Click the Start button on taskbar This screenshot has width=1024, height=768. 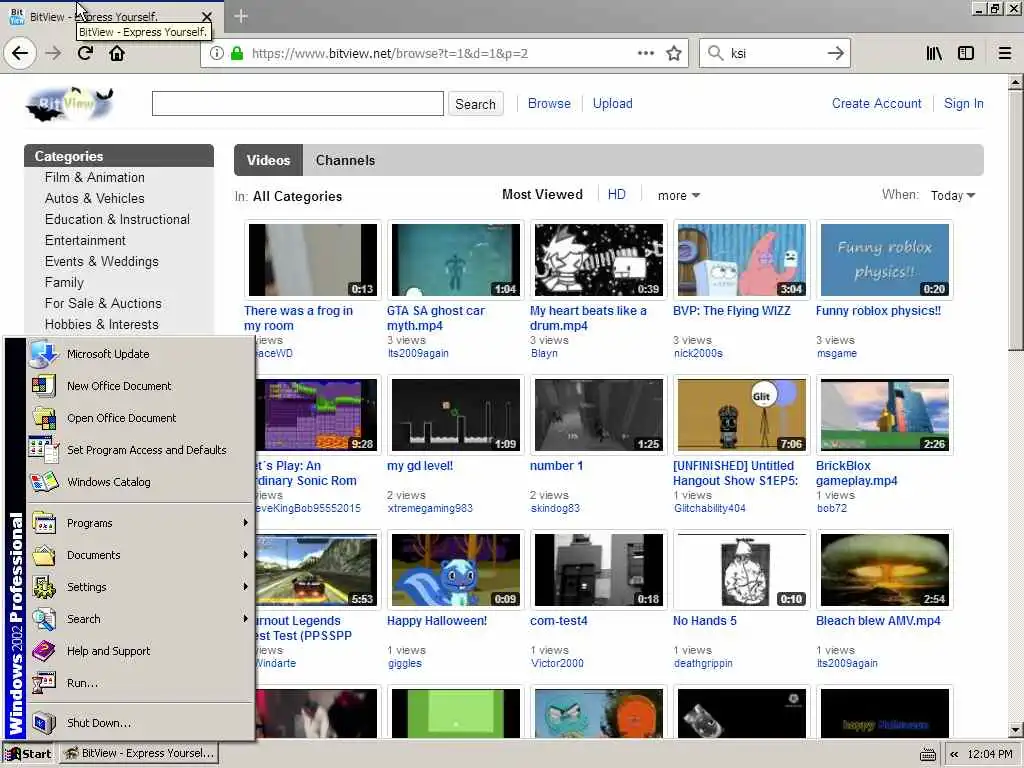point(29,754)
